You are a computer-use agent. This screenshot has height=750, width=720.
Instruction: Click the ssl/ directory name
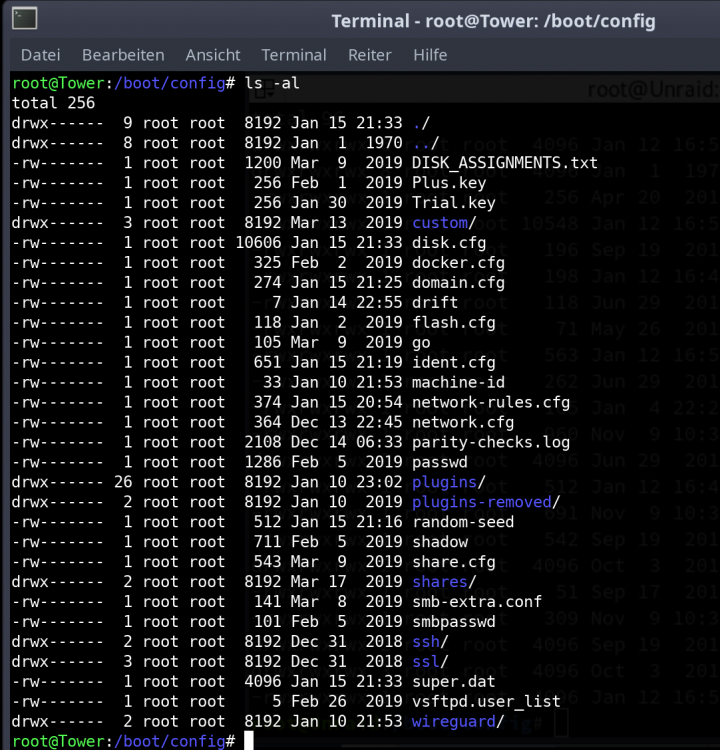click(430, 662)
